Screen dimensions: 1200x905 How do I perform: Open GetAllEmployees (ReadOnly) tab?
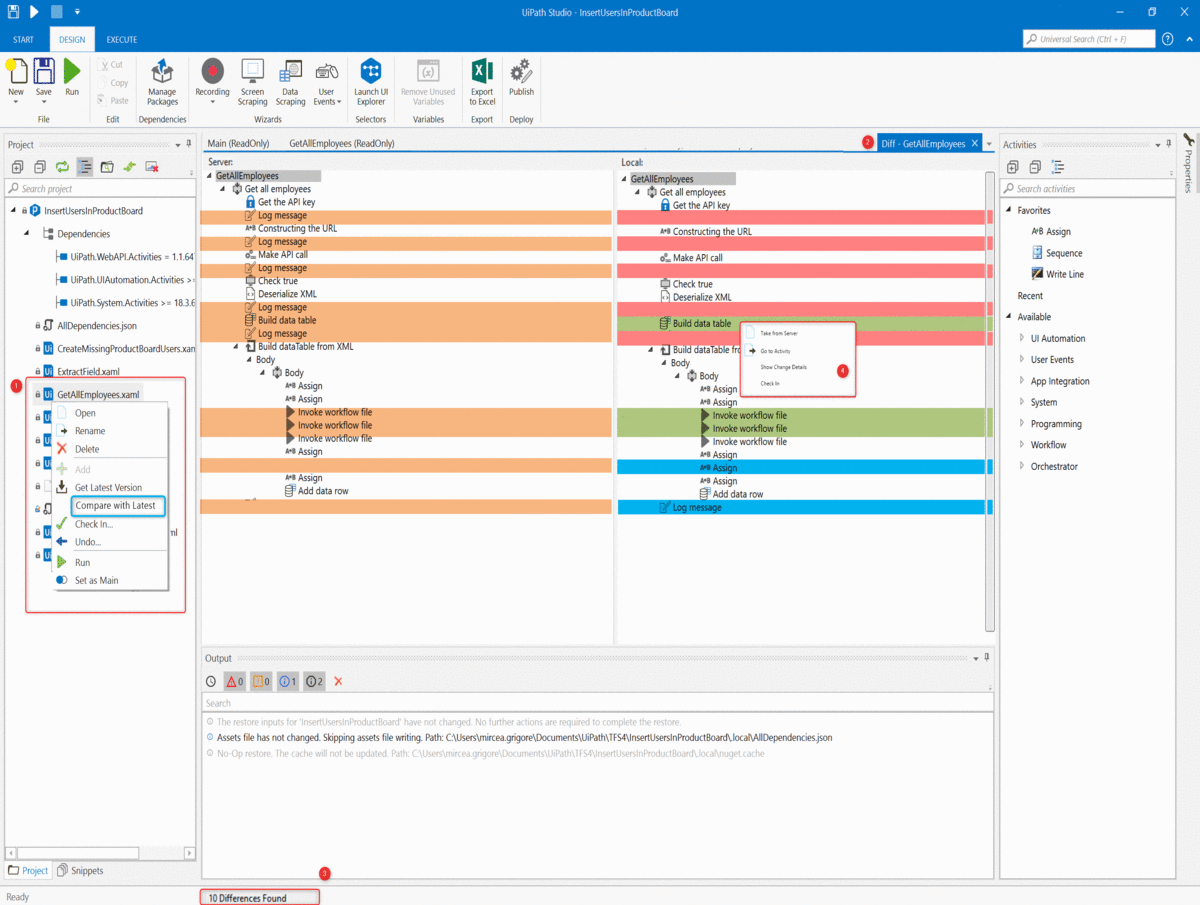point(342,143)
